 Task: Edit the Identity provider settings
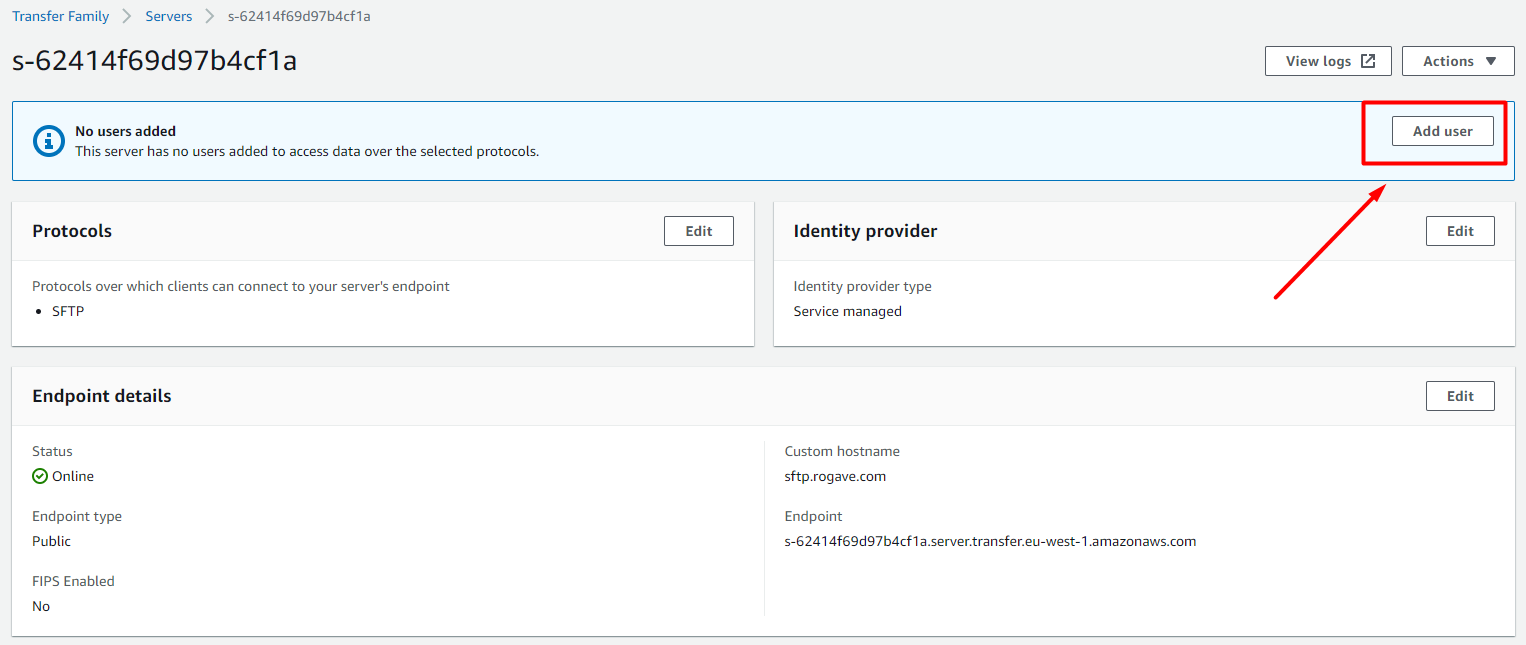[x=1460, y=230]
